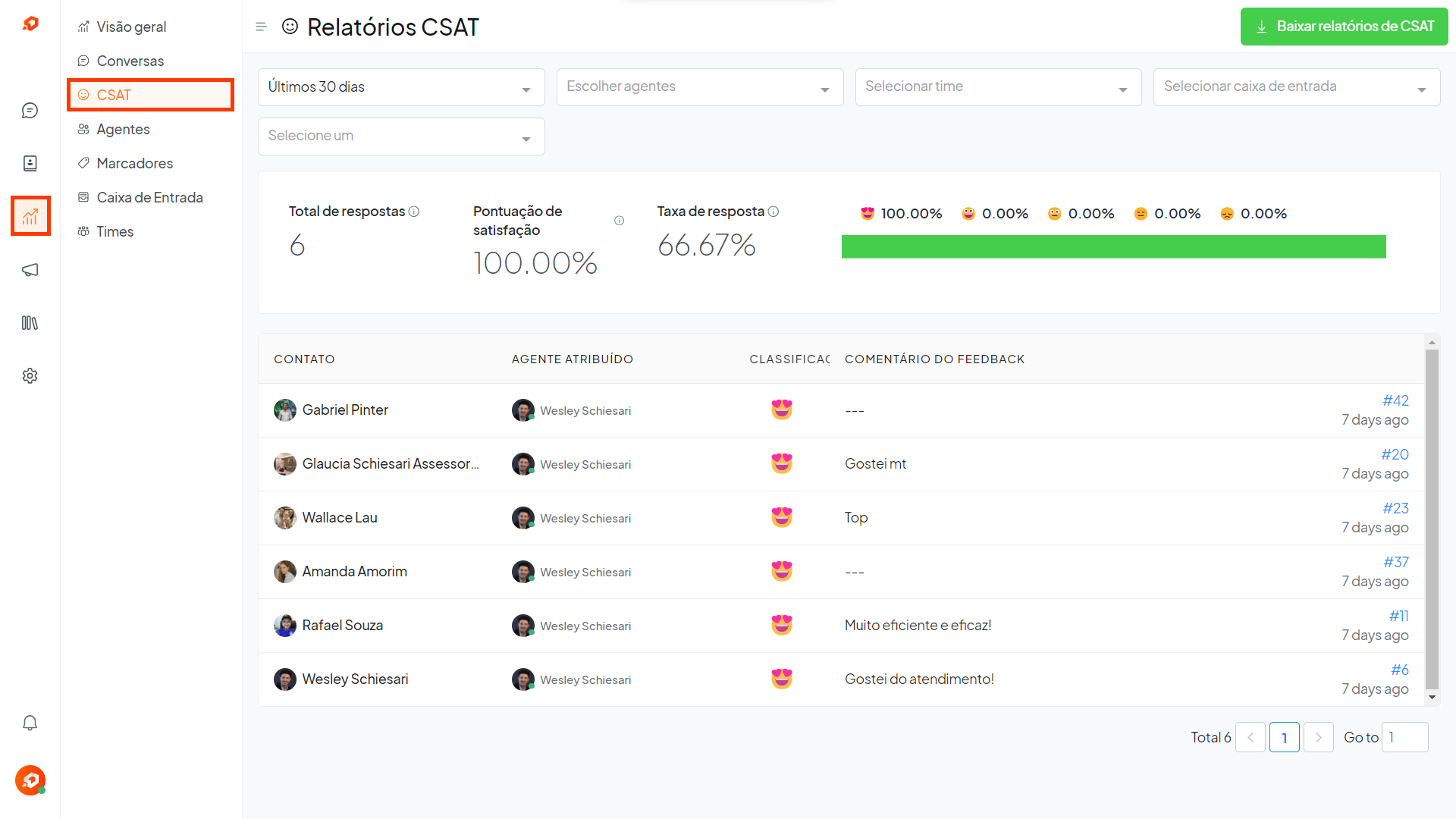1456x819 pixels.
Task: Click the Go to page input field
Action: [1404, 737]
